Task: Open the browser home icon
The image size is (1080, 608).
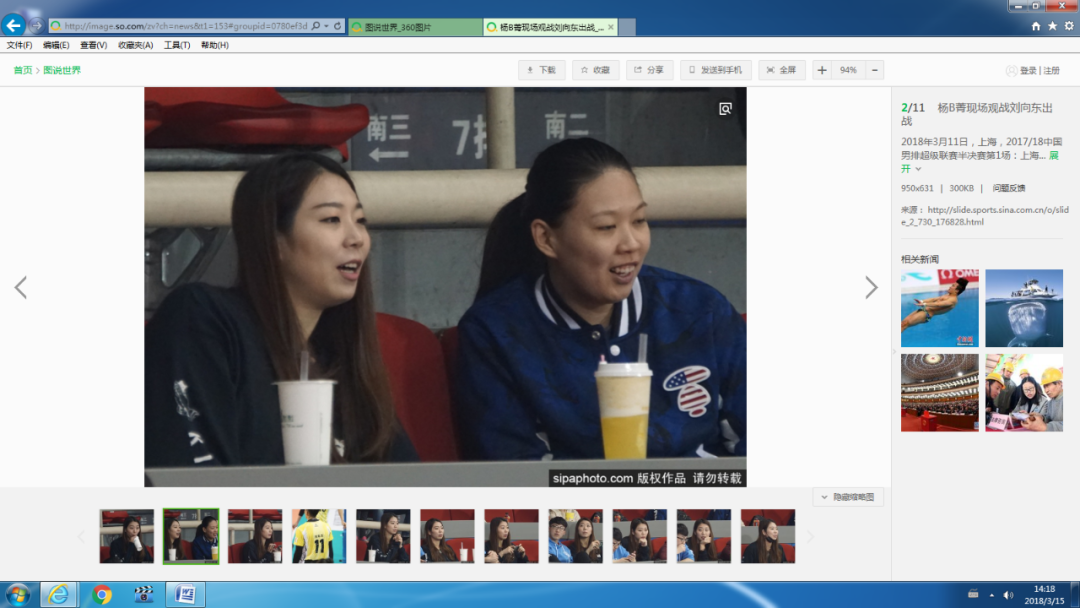Action: pyautogui.click(x=1036, y=26)
